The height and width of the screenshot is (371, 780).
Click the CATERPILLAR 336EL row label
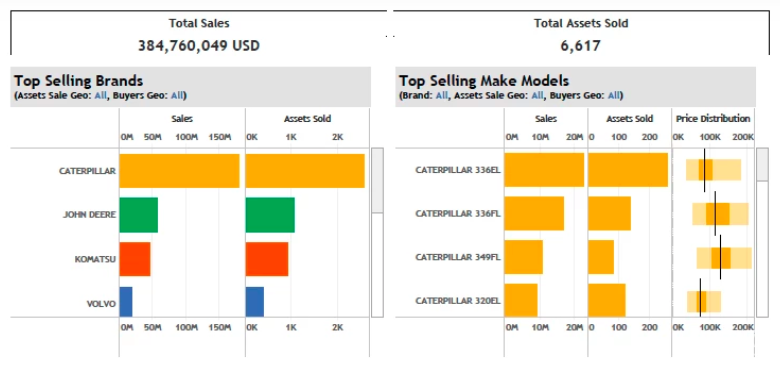(458, 170)
